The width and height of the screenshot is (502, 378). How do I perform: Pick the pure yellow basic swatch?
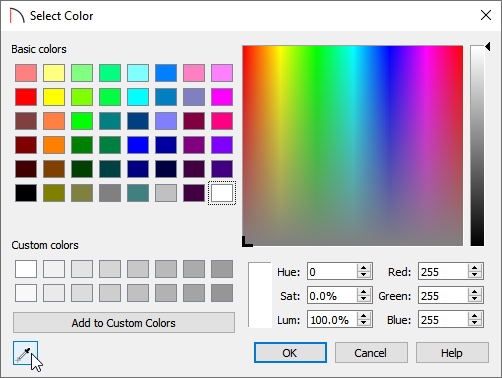pos(54,97)
